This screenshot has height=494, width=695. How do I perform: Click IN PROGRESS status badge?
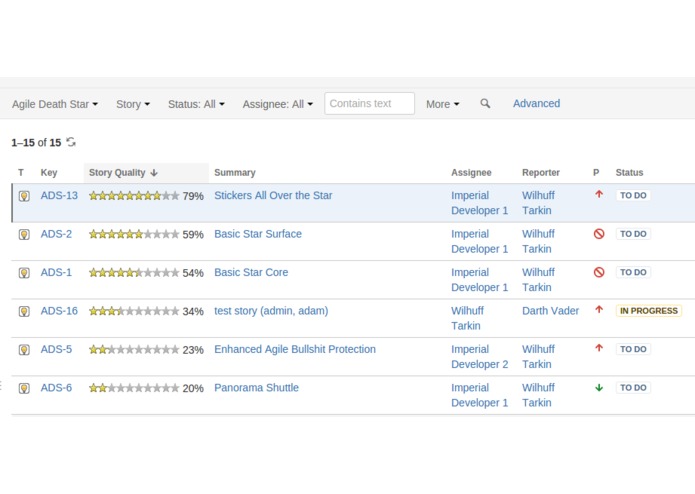(x=648, y=311)
